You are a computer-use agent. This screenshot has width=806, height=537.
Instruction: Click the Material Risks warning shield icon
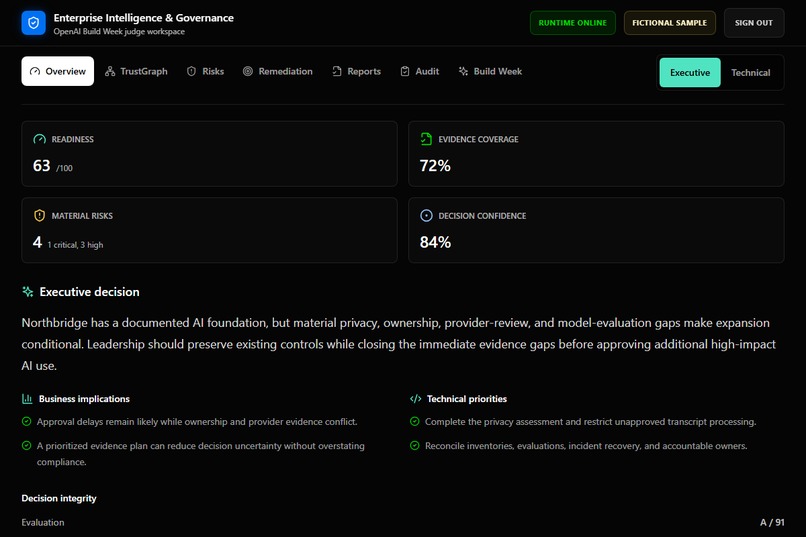tap(40, 216)
